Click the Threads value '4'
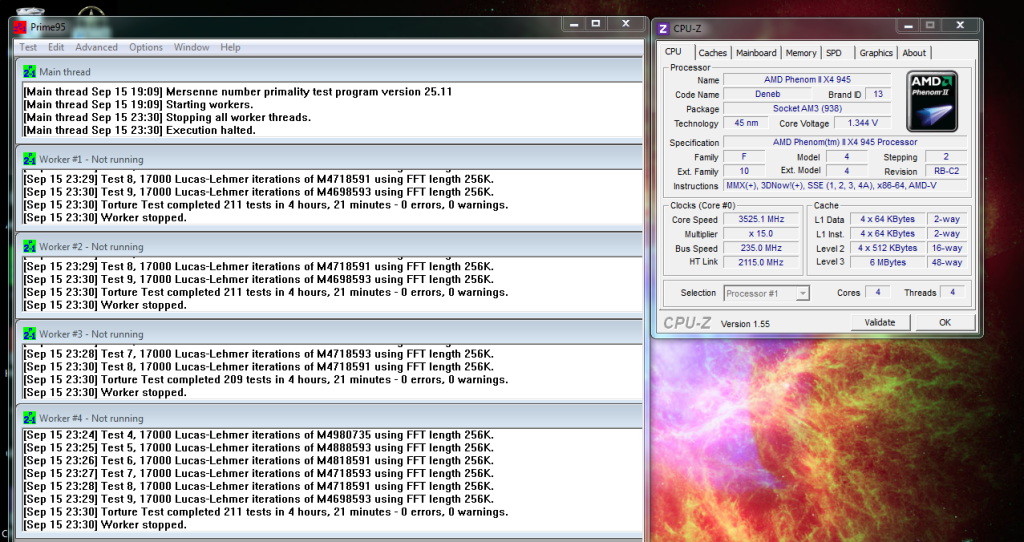Image resolution: width=1024 pixels, height=542 pixels. (x=952, y=293)
